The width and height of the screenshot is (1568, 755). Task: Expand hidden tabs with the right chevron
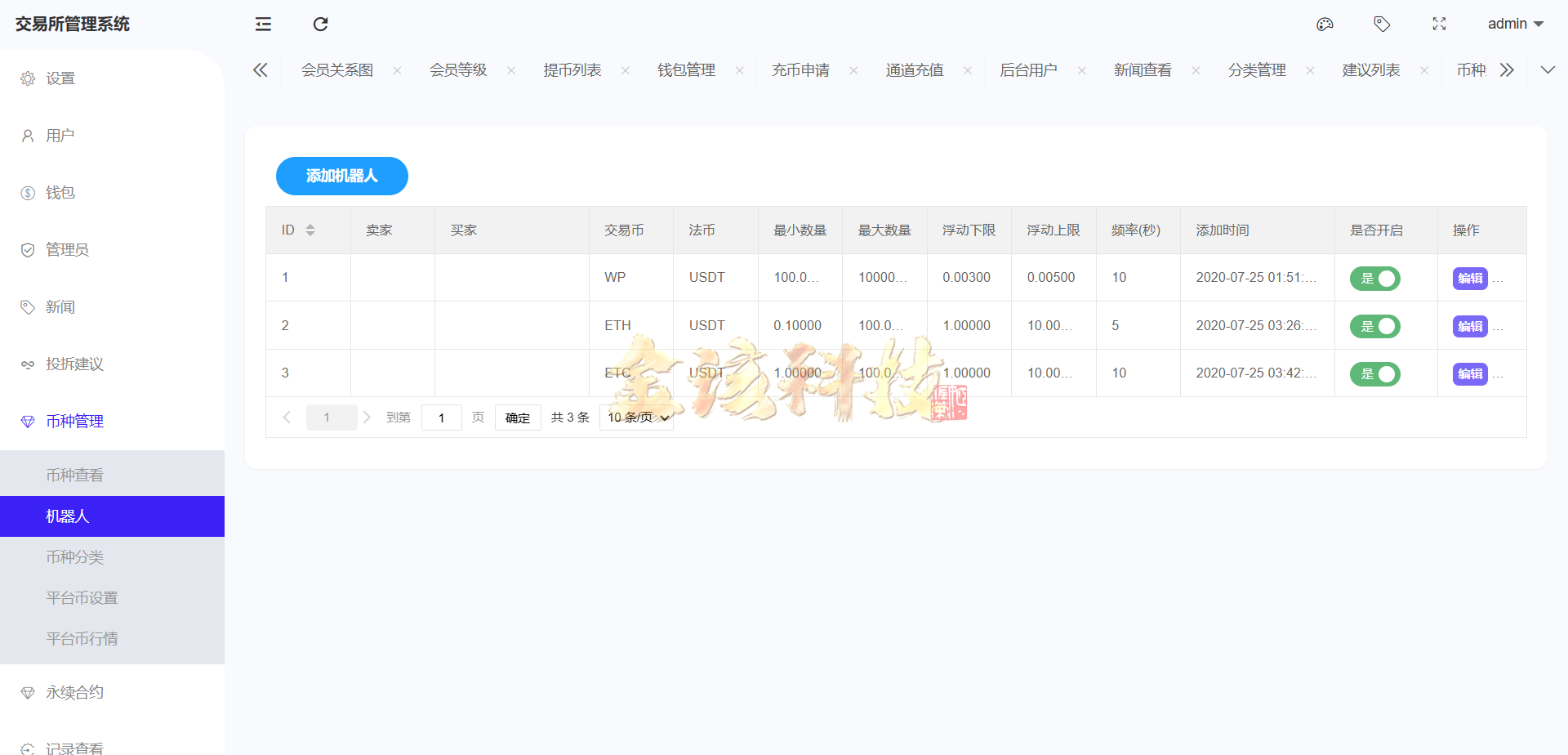(x=1507, y=69)
